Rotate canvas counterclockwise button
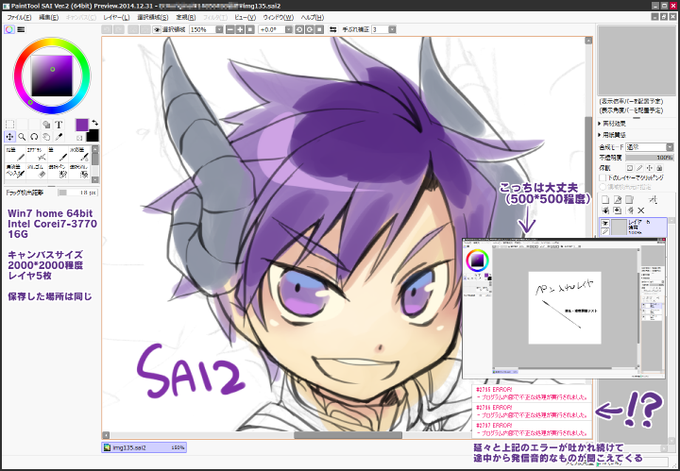The width and height of the screenshot is (680, 471). [x=299, y=29]
